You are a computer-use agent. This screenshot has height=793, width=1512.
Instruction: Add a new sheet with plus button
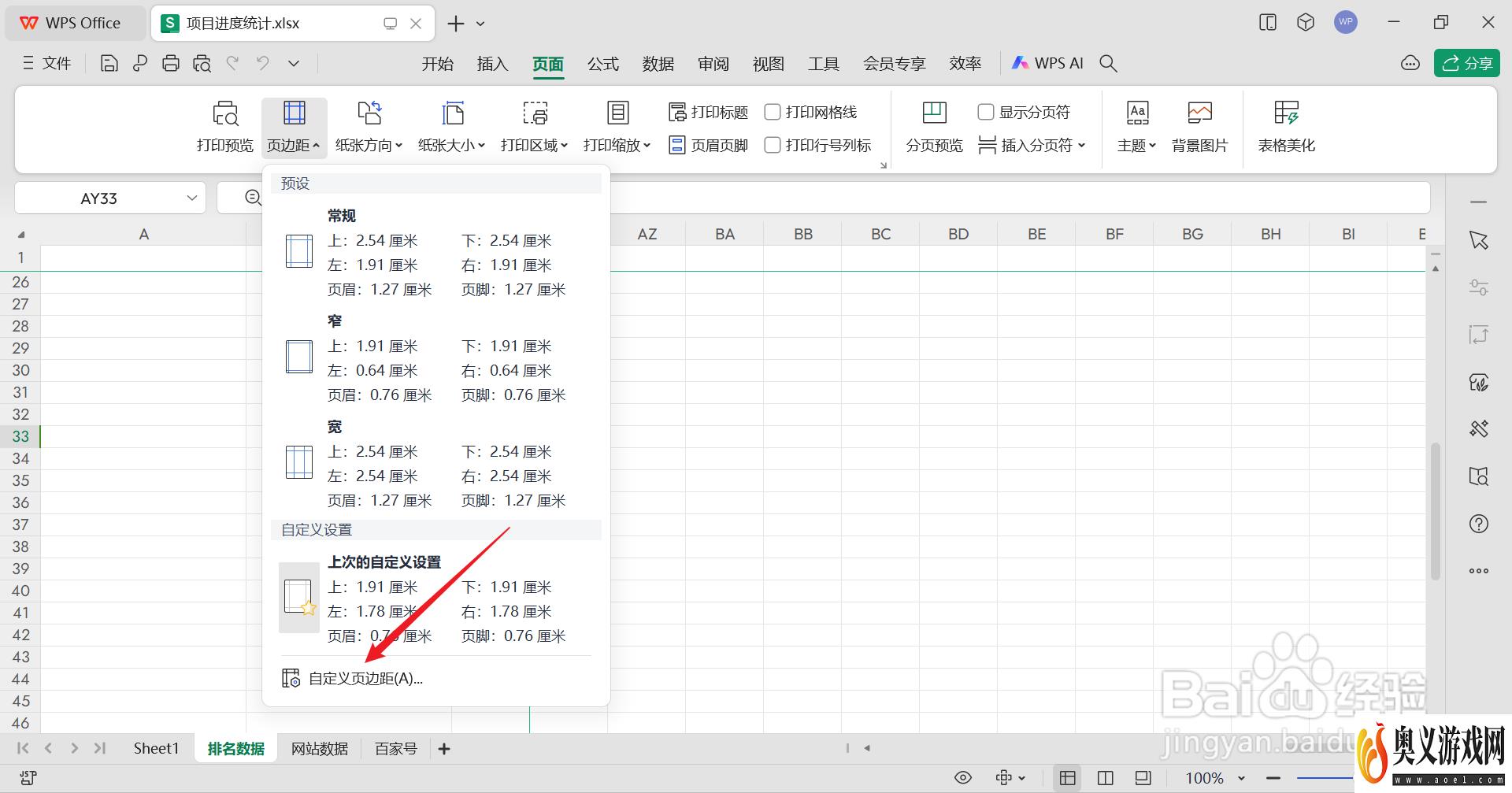[444, 749]
